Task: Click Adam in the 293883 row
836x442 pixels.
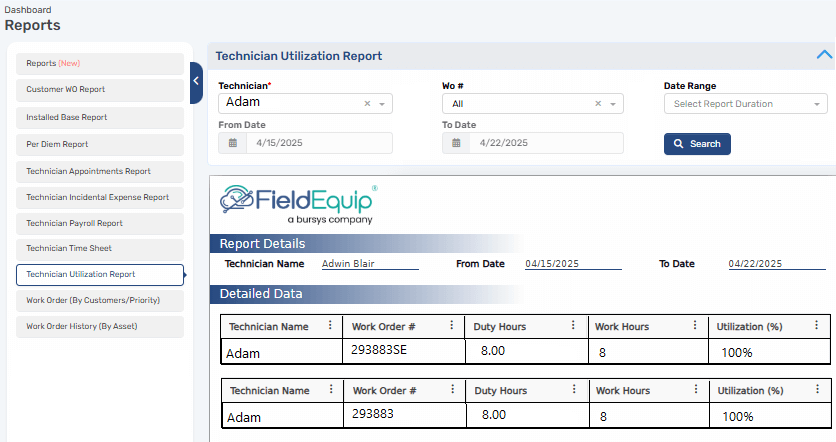Action: (x=244, y=417)
